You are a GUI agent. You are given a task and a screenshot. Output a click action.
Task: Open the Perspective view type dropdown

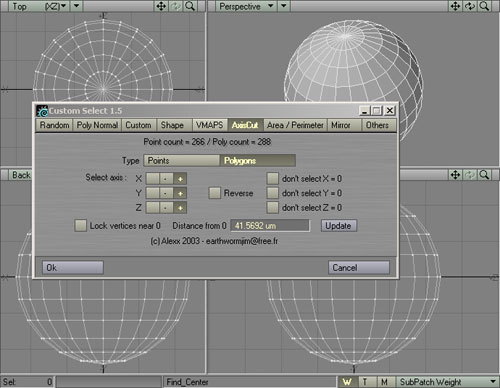pos(245,6)
